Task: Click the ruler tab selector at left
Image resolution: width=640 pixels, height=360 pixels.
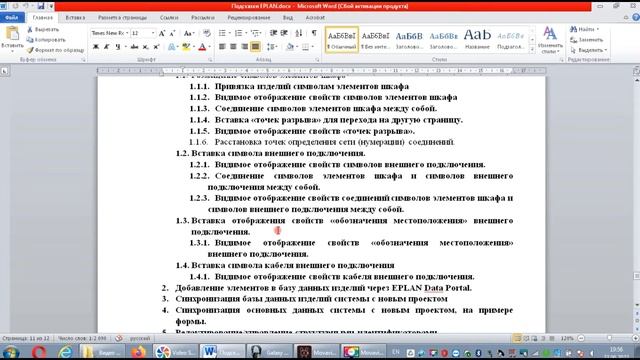Action: 4,71
